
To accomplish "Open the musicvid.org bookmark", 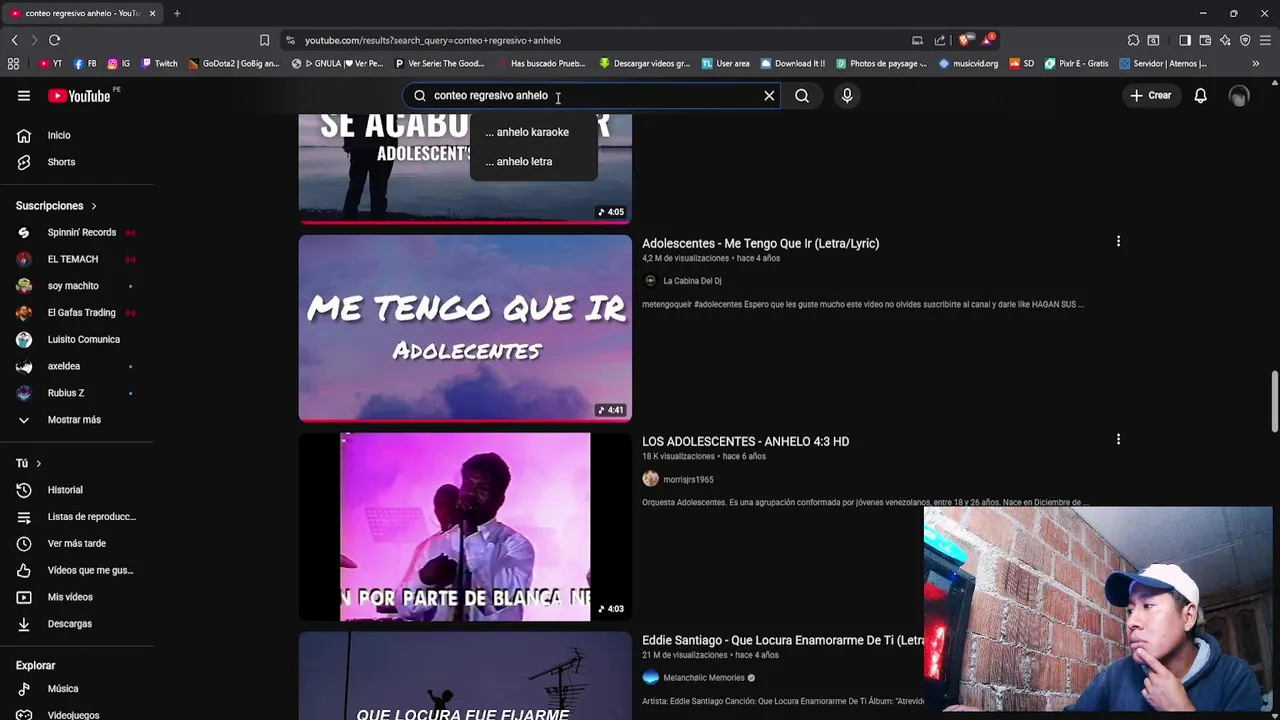I will point(968,63).
